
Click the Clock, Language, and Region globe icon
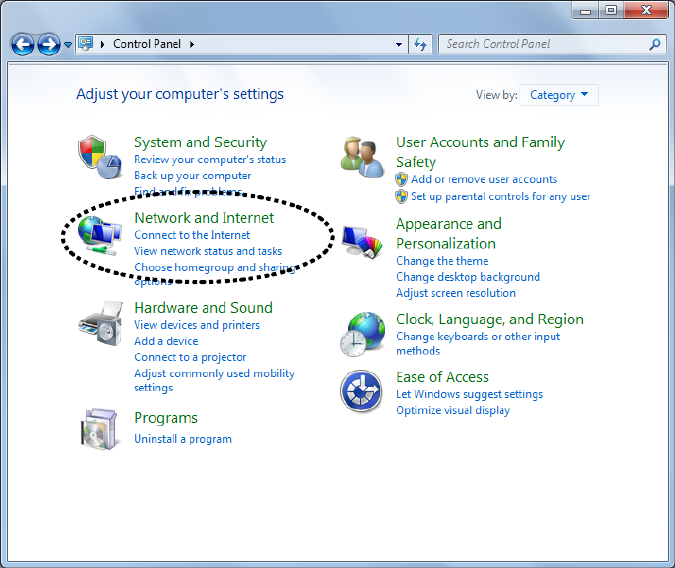pos(362,335)
